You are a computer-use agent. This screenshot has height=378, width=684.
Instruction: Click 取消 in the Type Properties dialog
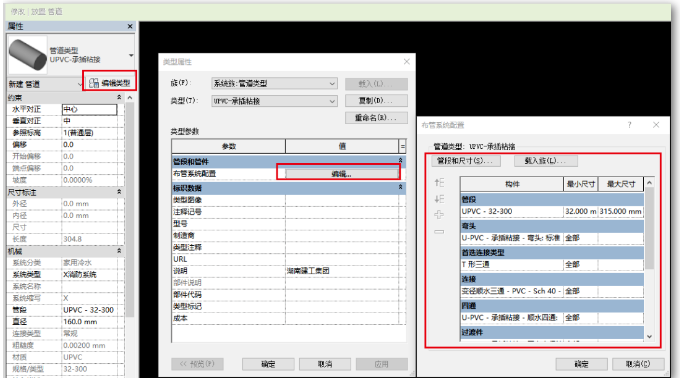point(325,364)
